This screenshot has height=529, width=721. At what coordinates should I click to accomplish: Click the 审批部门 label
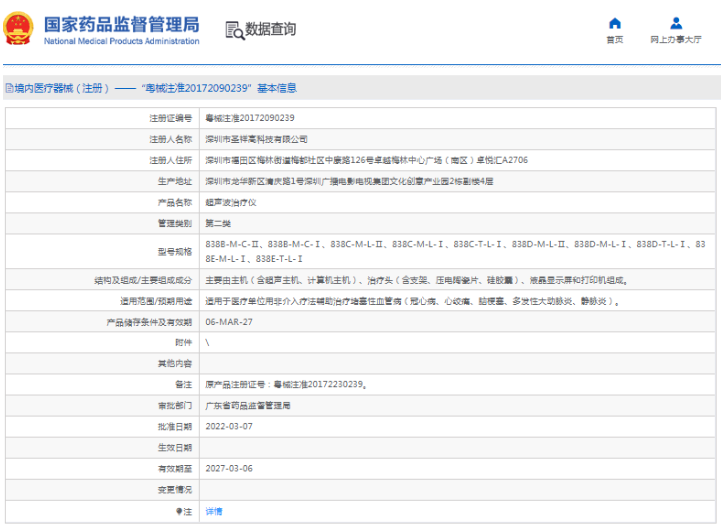point(175,406)
